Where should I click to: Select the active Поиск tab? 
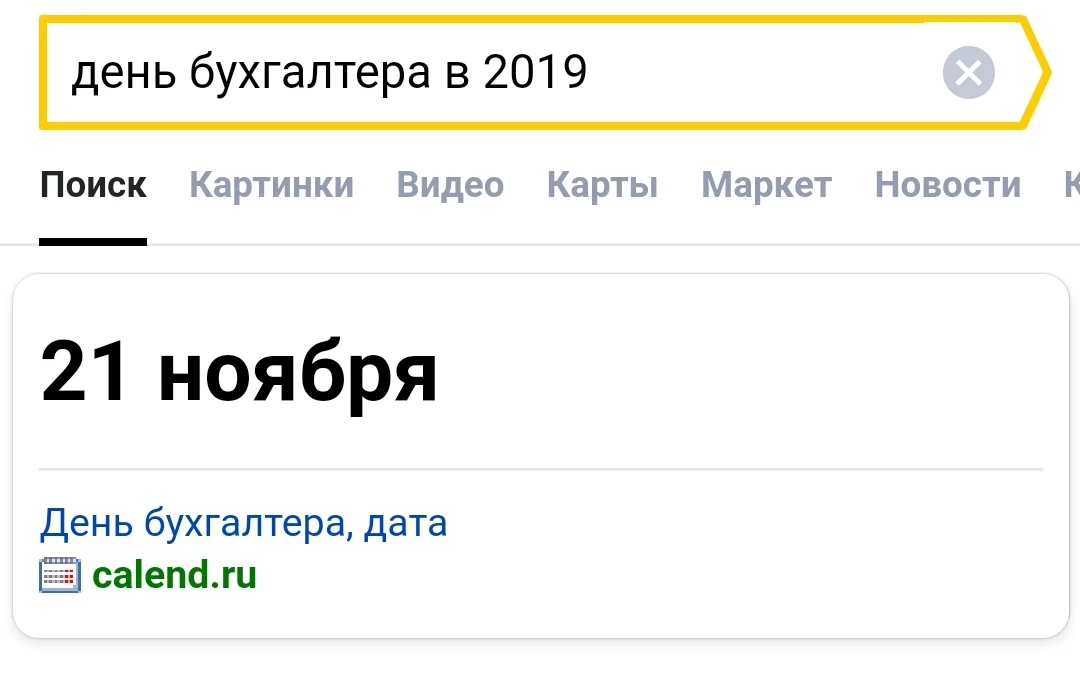coord(93,185)
